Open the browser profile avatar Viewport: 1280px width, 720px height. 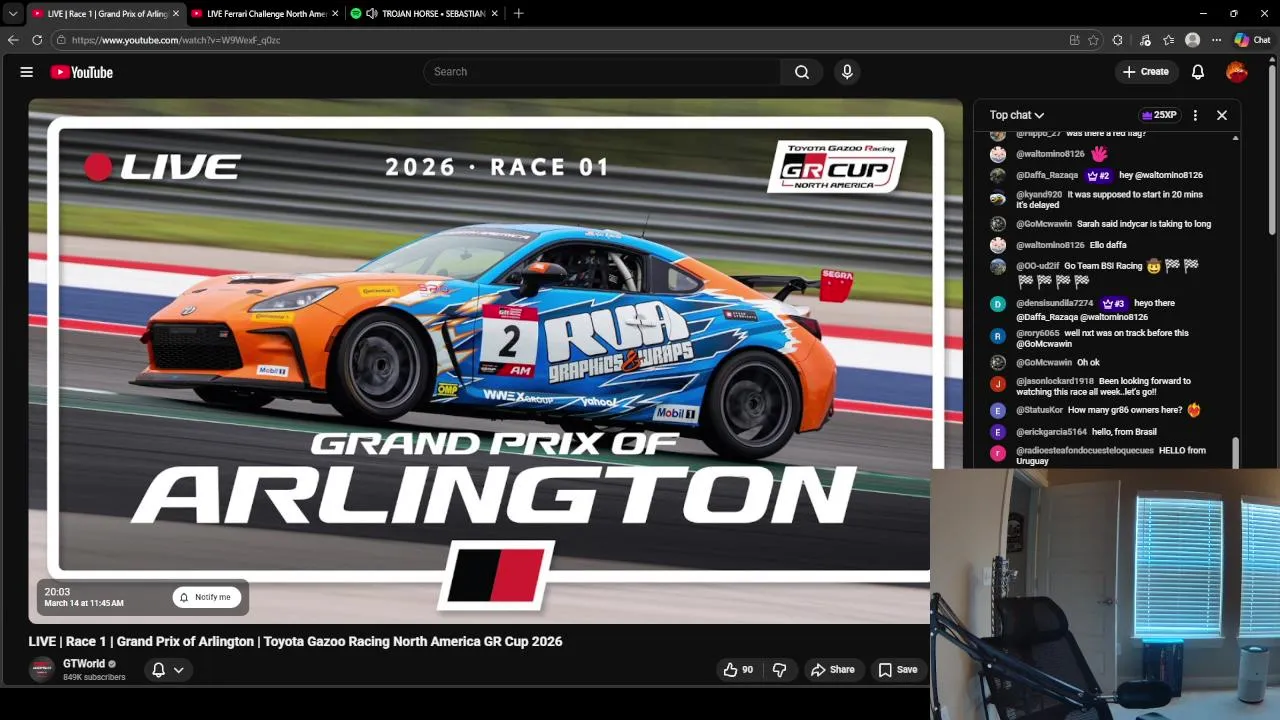pos(1192,40)
